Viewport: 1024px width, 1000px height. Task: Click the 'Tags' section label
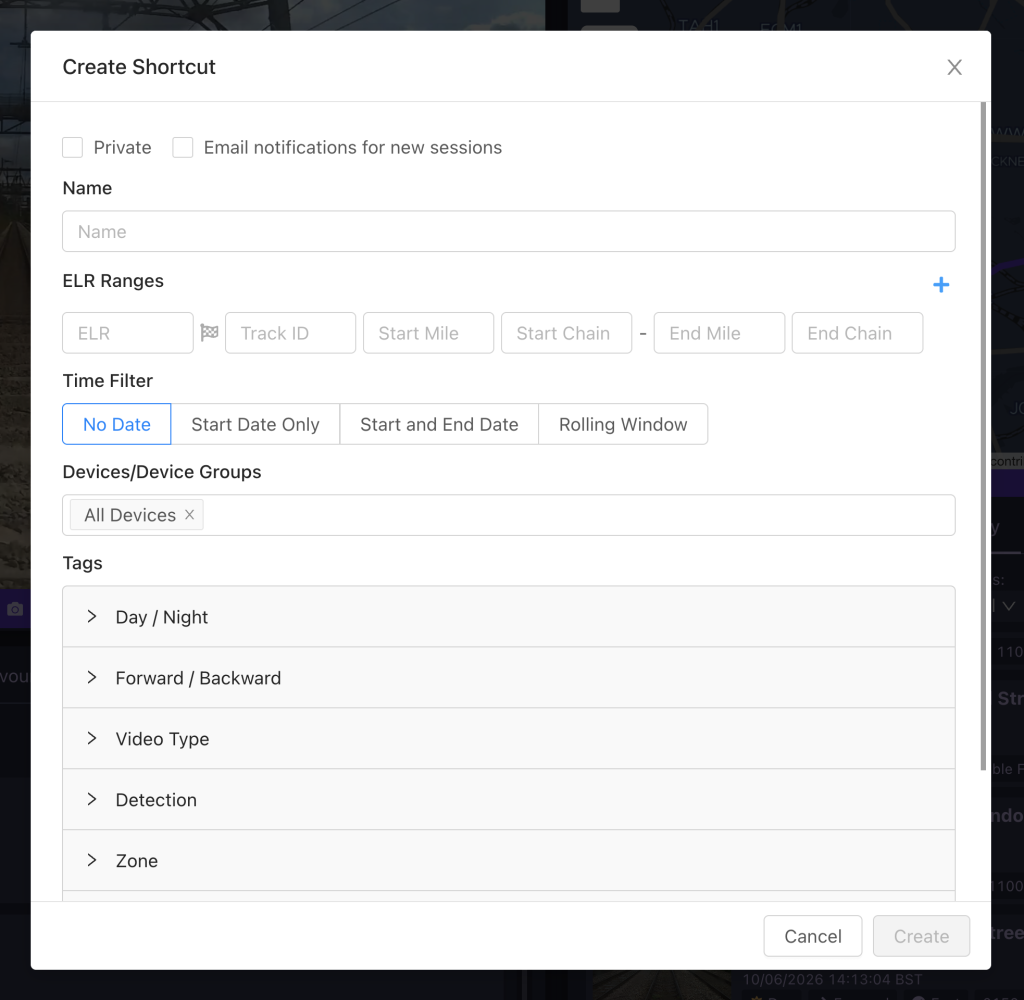(x=82, y=563)
